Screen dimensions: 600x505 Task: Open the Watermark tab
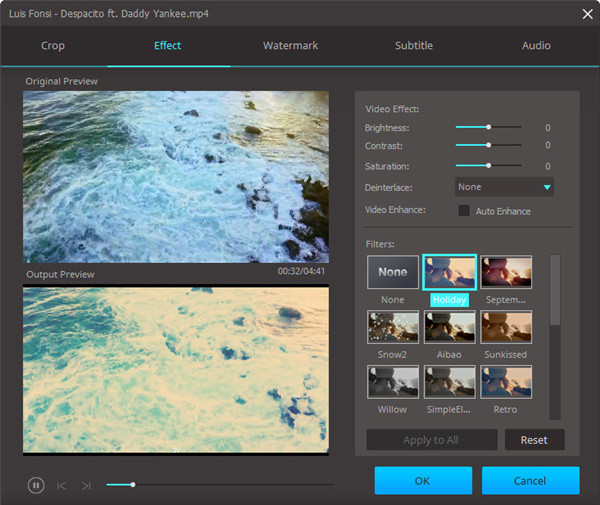(x=290, y=46)
